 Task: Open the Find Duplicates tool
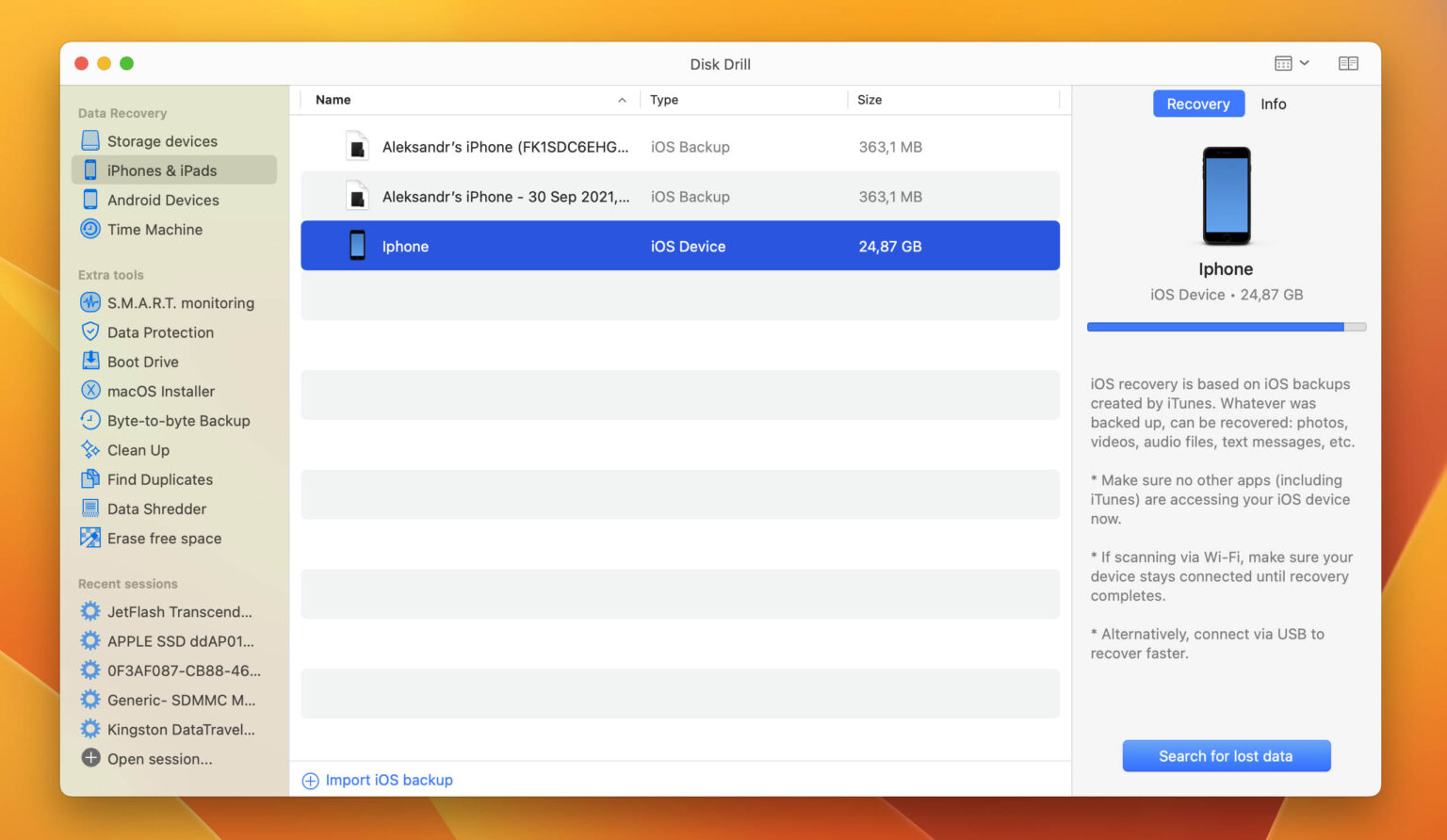click(x=159, y=479)
